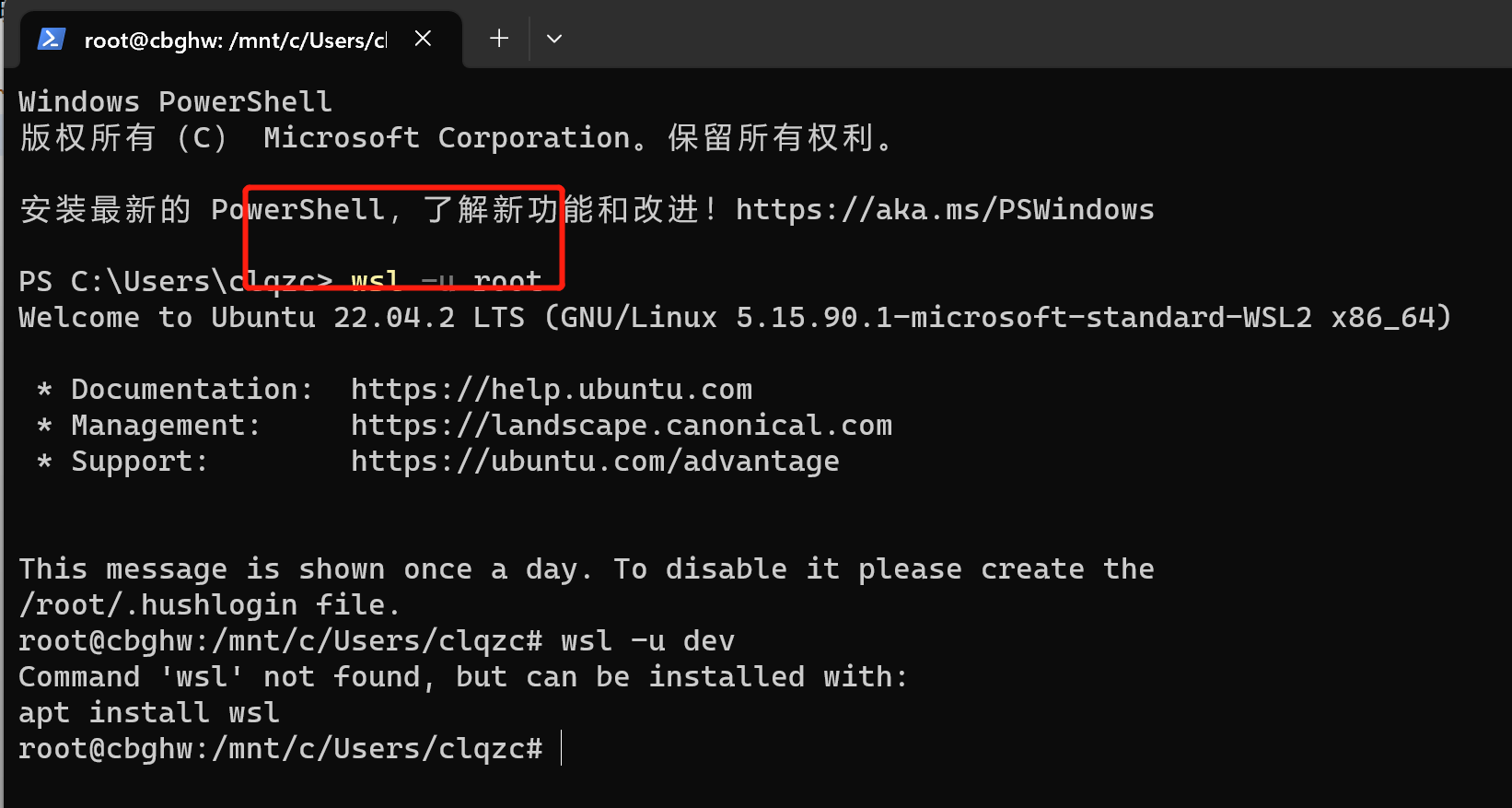Click the Microsoft Corporation copyright line
This screenshot has width=1512, height=808.
point(457,138)
